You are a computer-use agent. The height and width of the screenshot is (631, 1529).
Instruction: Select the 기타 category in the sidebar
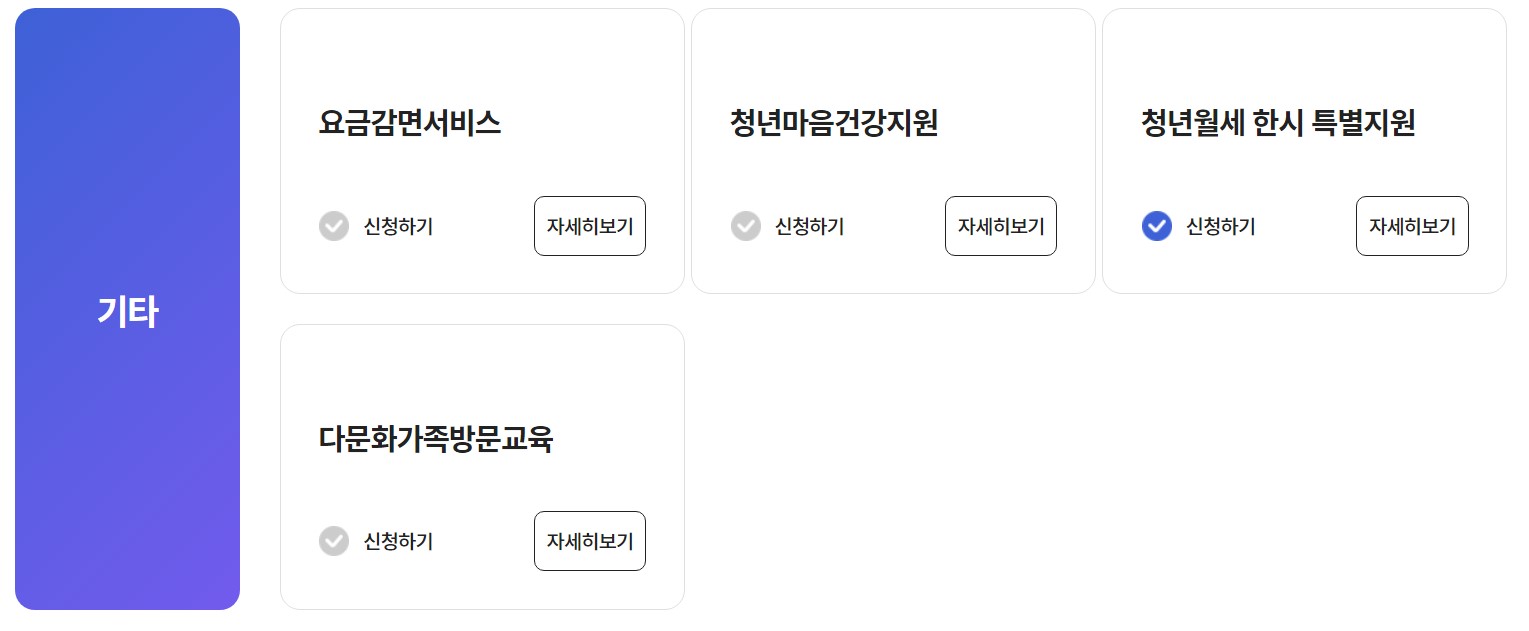coord(127,310)
